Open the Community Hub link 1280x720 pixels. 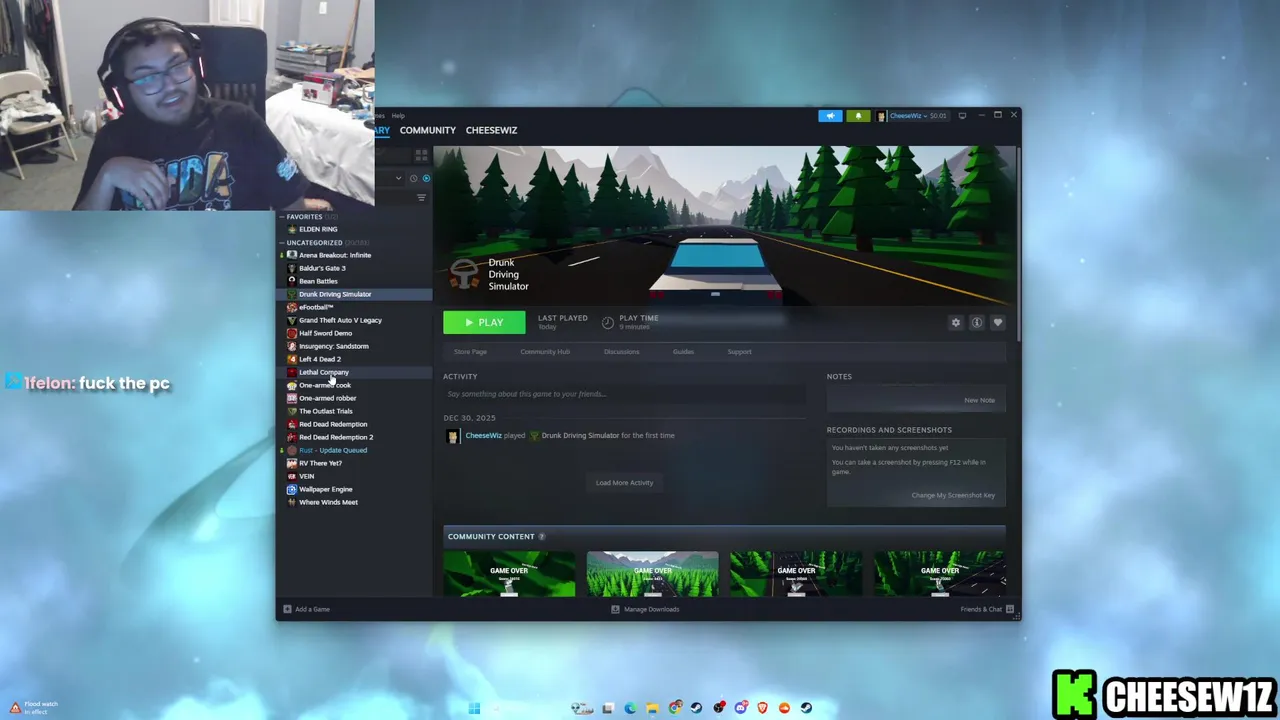coord(545,352)
